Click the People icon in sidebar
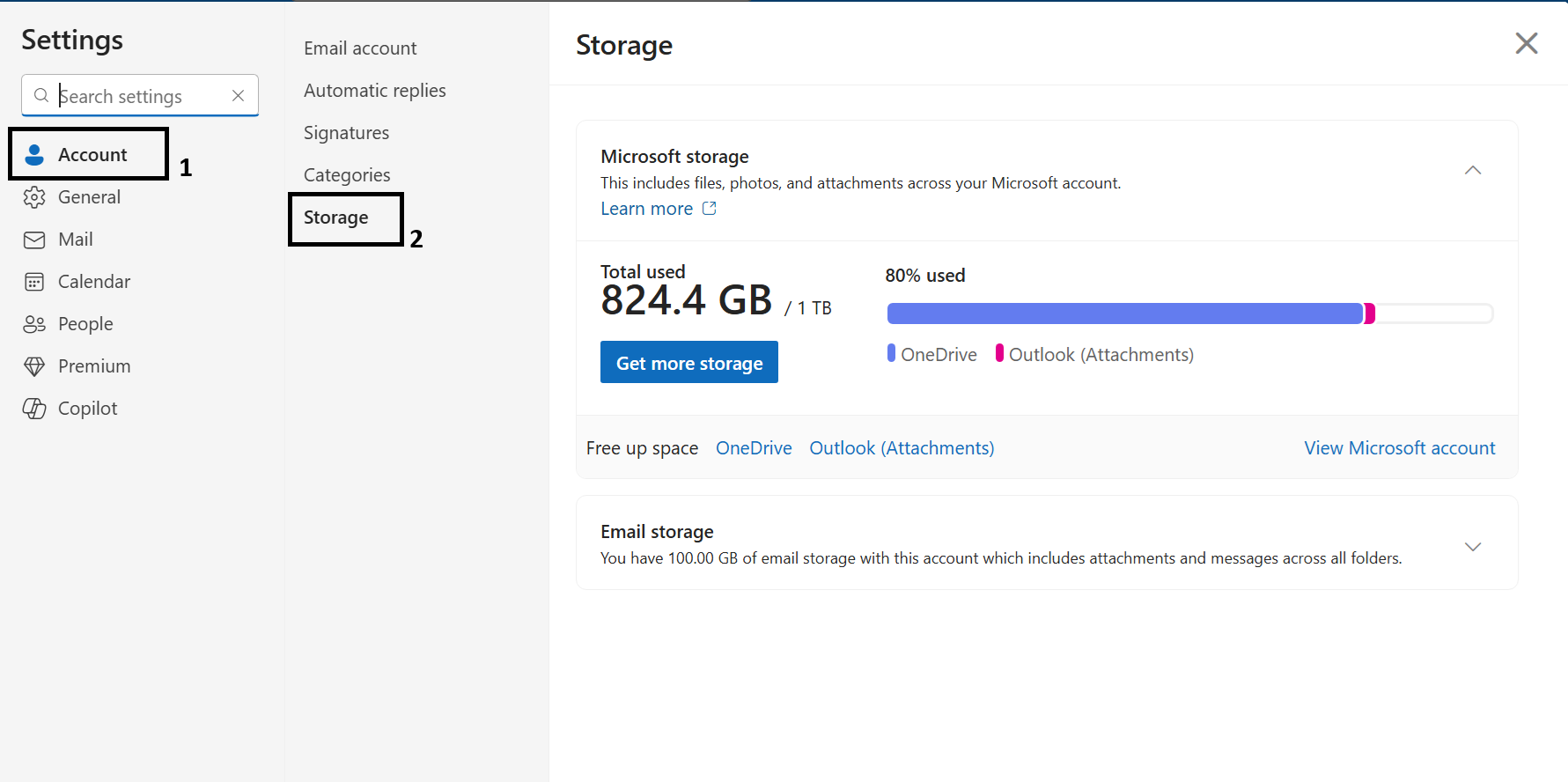 point(34,324)
